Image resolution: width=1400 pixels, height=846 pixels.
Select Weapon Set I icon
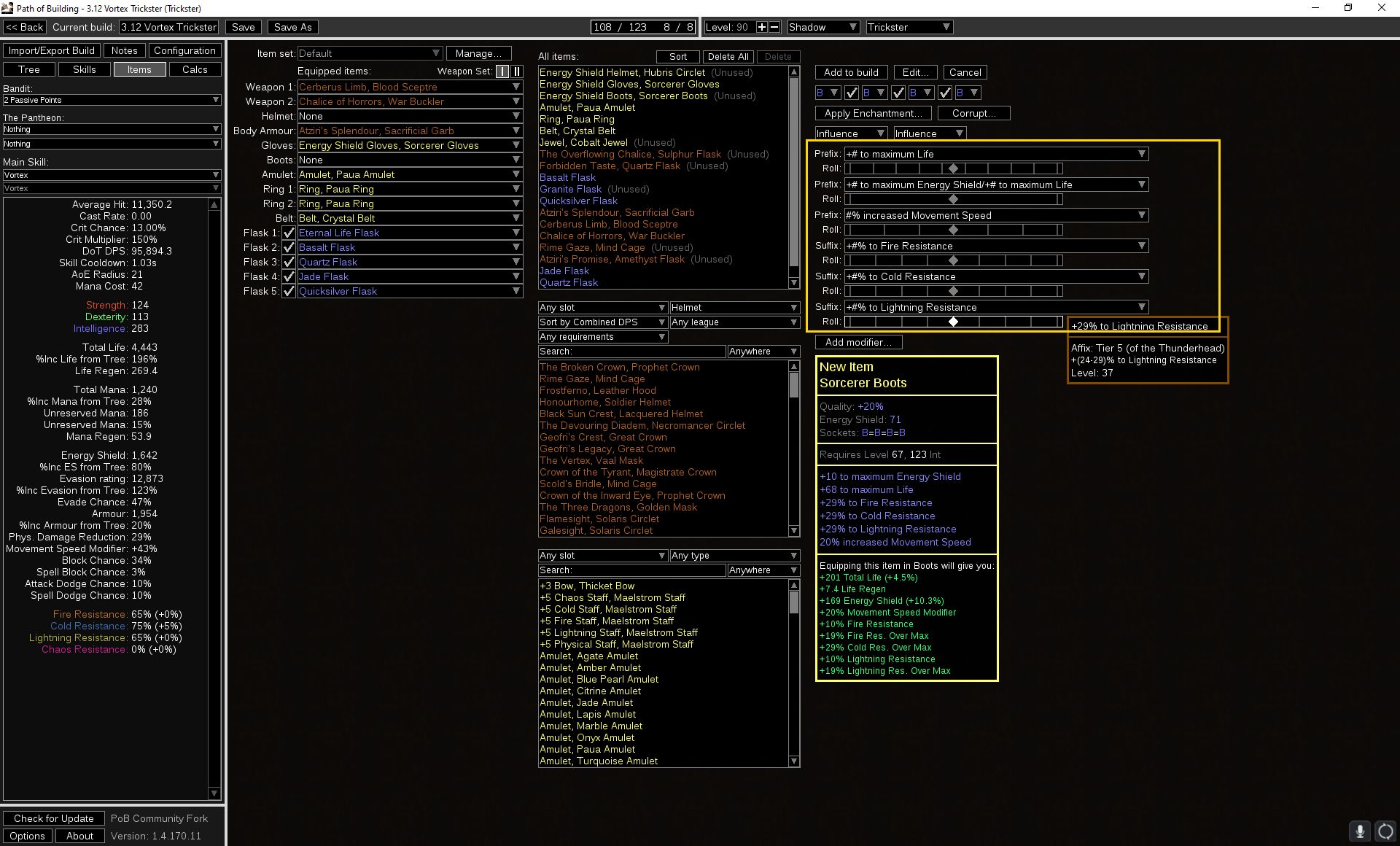[502, 71]
